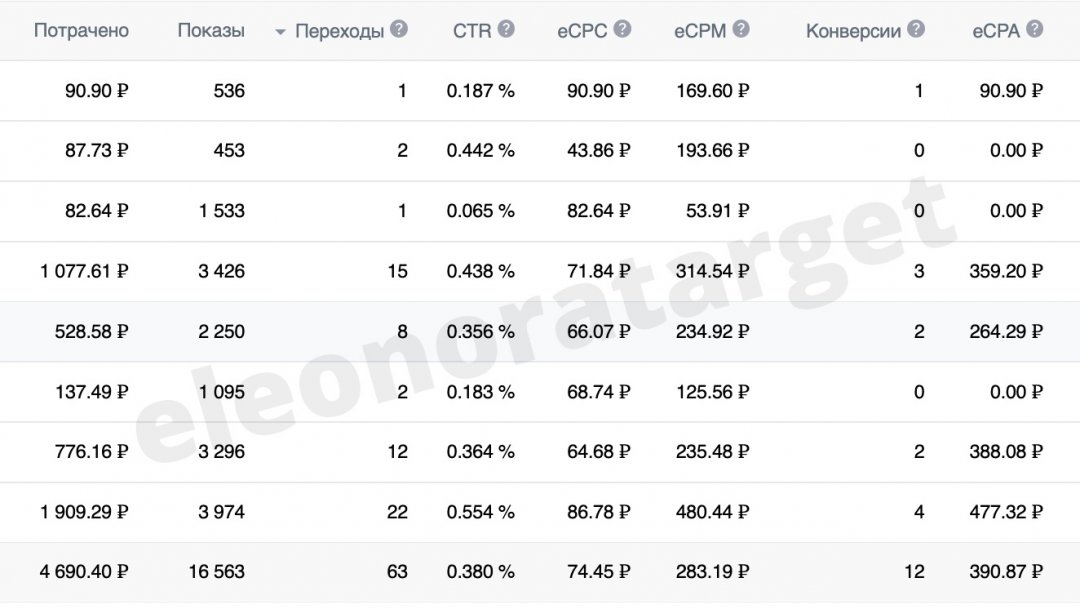Select the highlighted row with 528.58 ₽
Screen dimensions: 1080x609
coord(540,331)
